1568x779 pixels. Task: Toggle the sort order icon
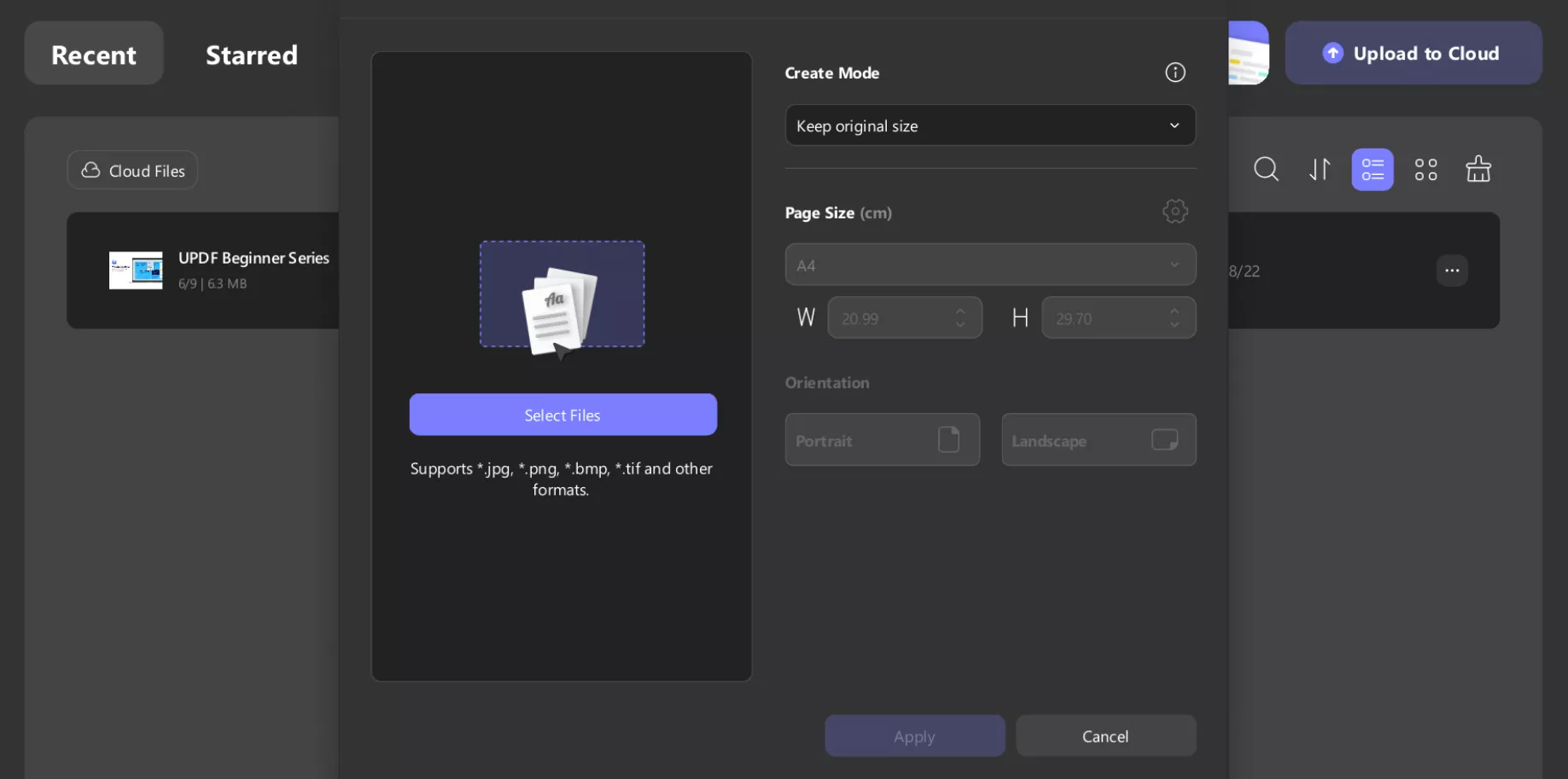(x=1319, y=169)
